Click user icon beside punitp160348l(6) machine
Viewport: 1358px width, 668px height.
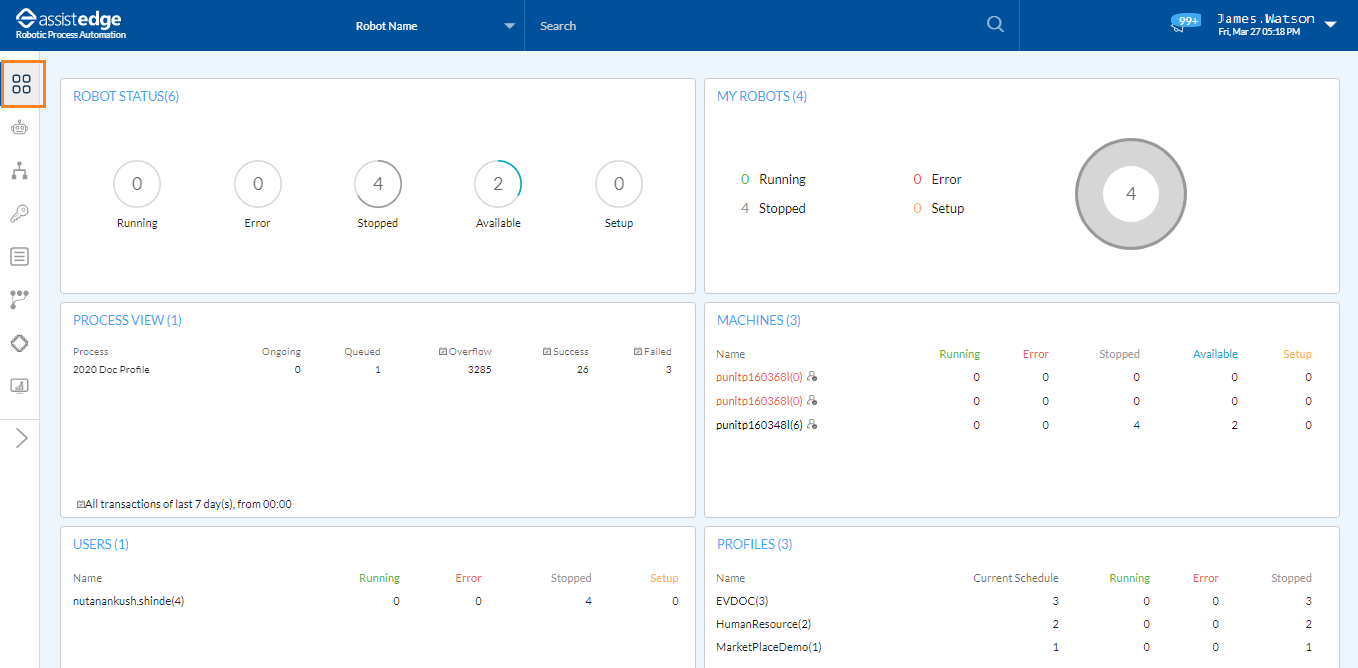(813, 425)
